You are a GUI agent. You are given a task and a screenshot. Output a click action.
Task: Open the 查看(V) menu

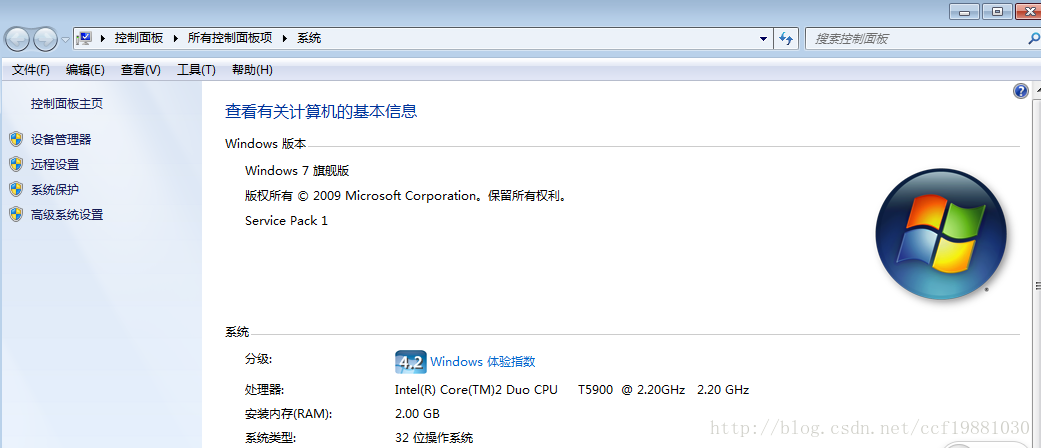(x=141, y=70)
